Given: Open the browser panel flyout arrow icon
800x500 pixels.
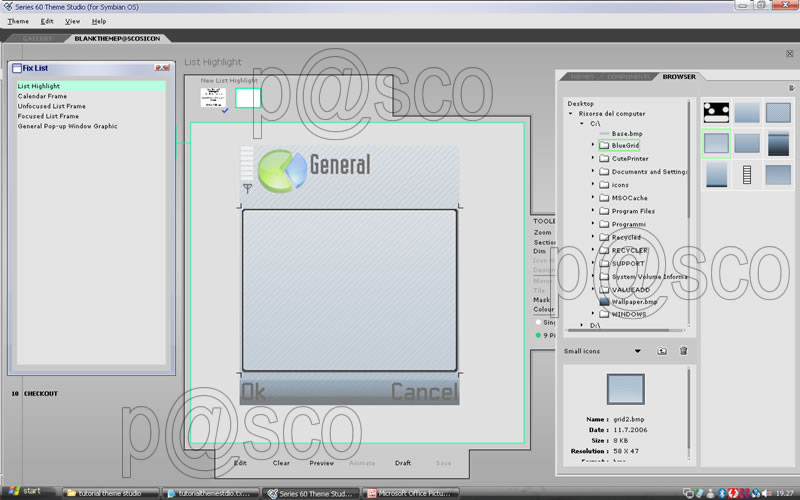Looking at the screenshot, I should (x=791, y=88).
